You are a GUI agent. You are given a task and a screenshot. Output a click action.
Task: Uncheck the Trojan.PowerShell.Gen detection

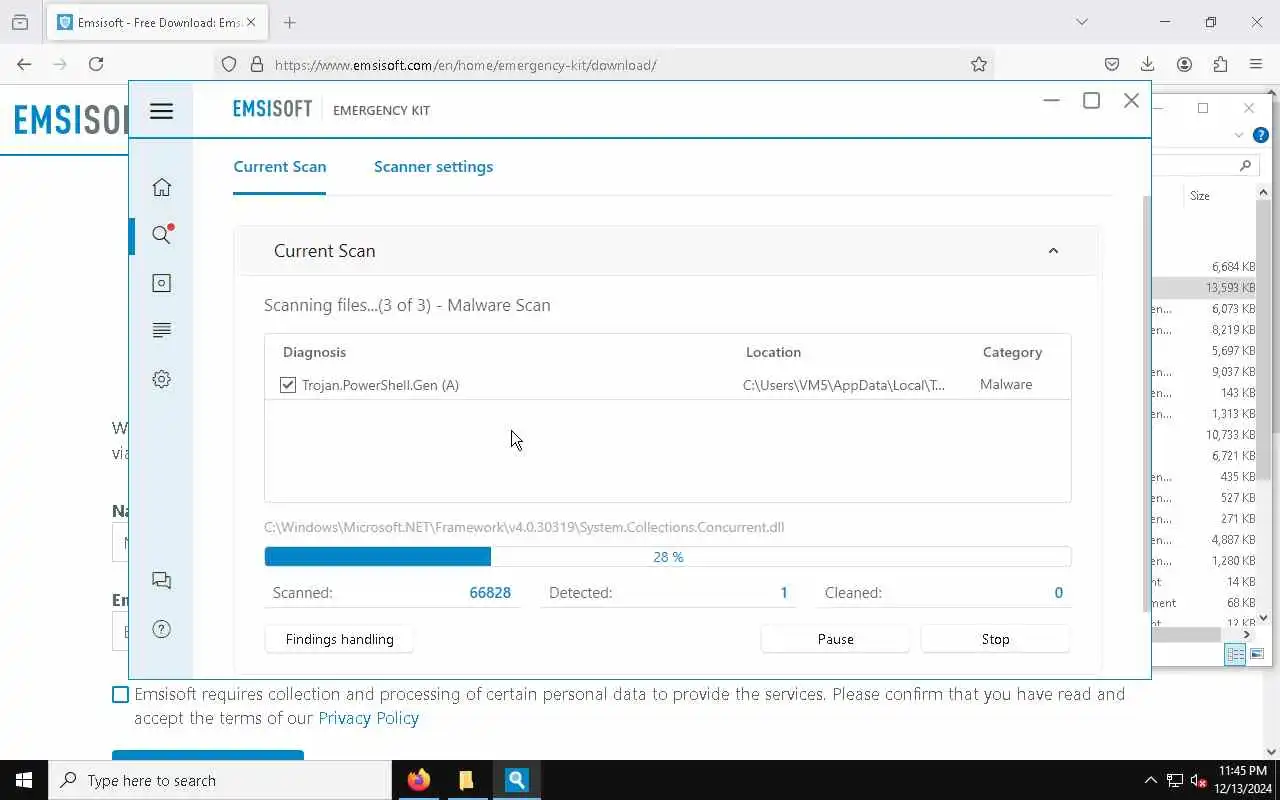coord(288,385)
